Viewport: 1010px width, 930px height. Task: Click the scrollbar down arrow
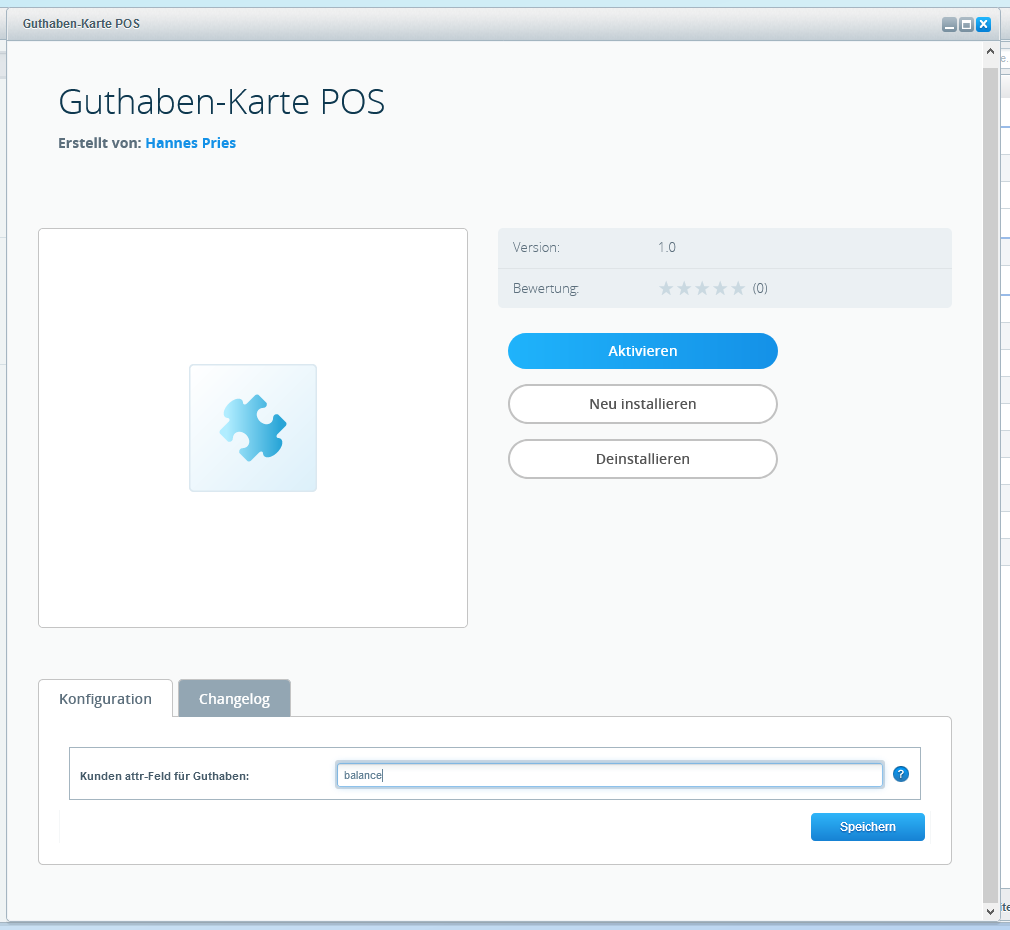tap(990, 911)
